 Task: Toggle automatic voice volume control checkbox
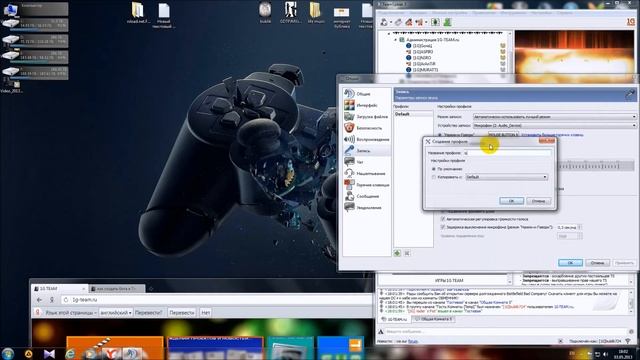pyautogui.click(x=443, y=219)
